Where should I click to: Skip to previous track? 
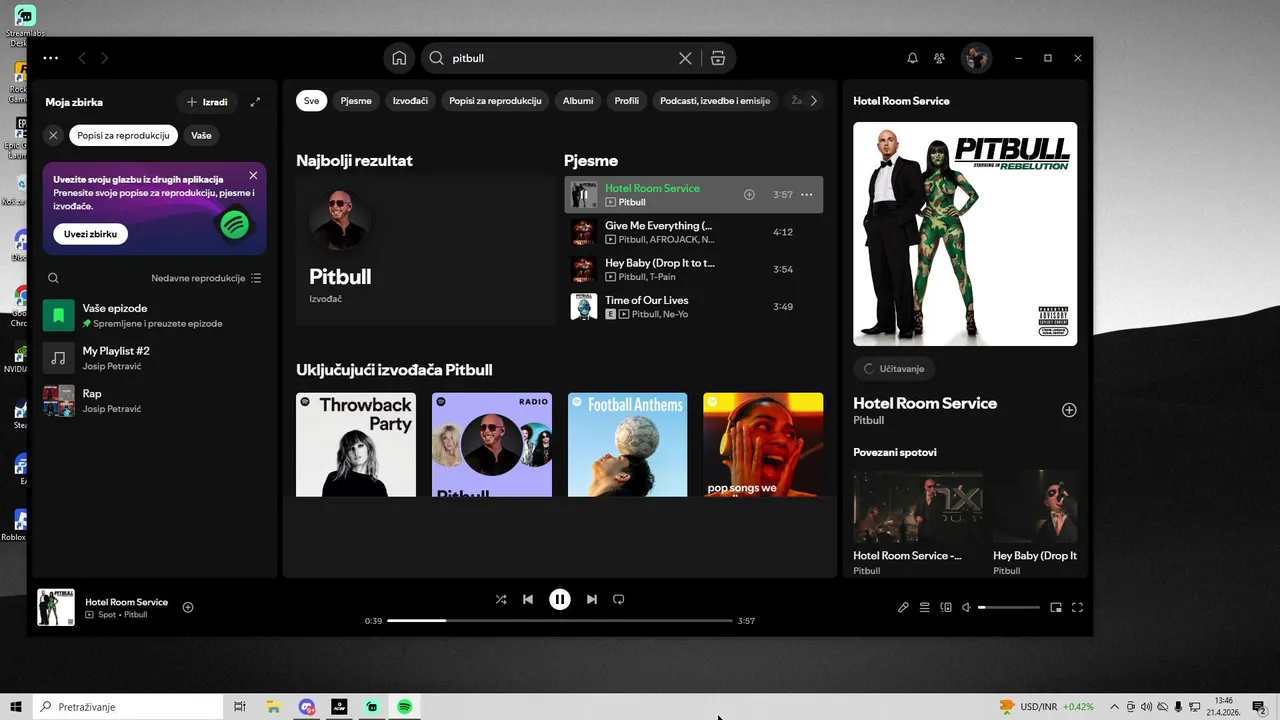(x=528, y=599)
